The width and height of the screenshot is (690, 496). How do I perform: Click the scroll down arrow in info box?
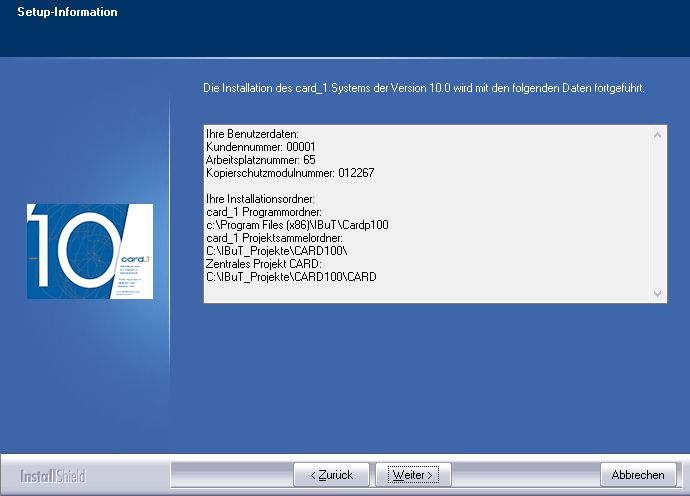[x=657, y=294]
